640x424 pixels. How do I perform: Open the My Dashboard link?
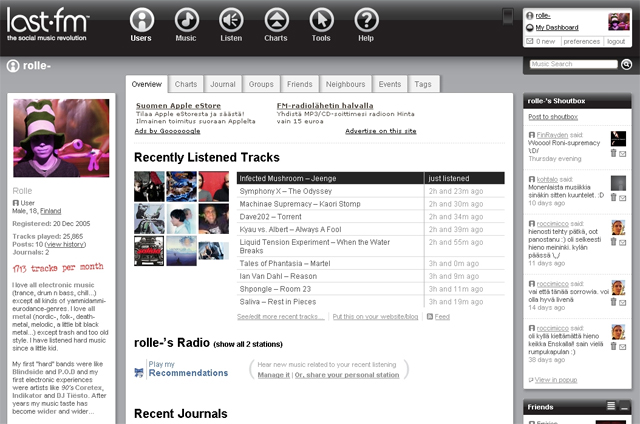point(557,27)
